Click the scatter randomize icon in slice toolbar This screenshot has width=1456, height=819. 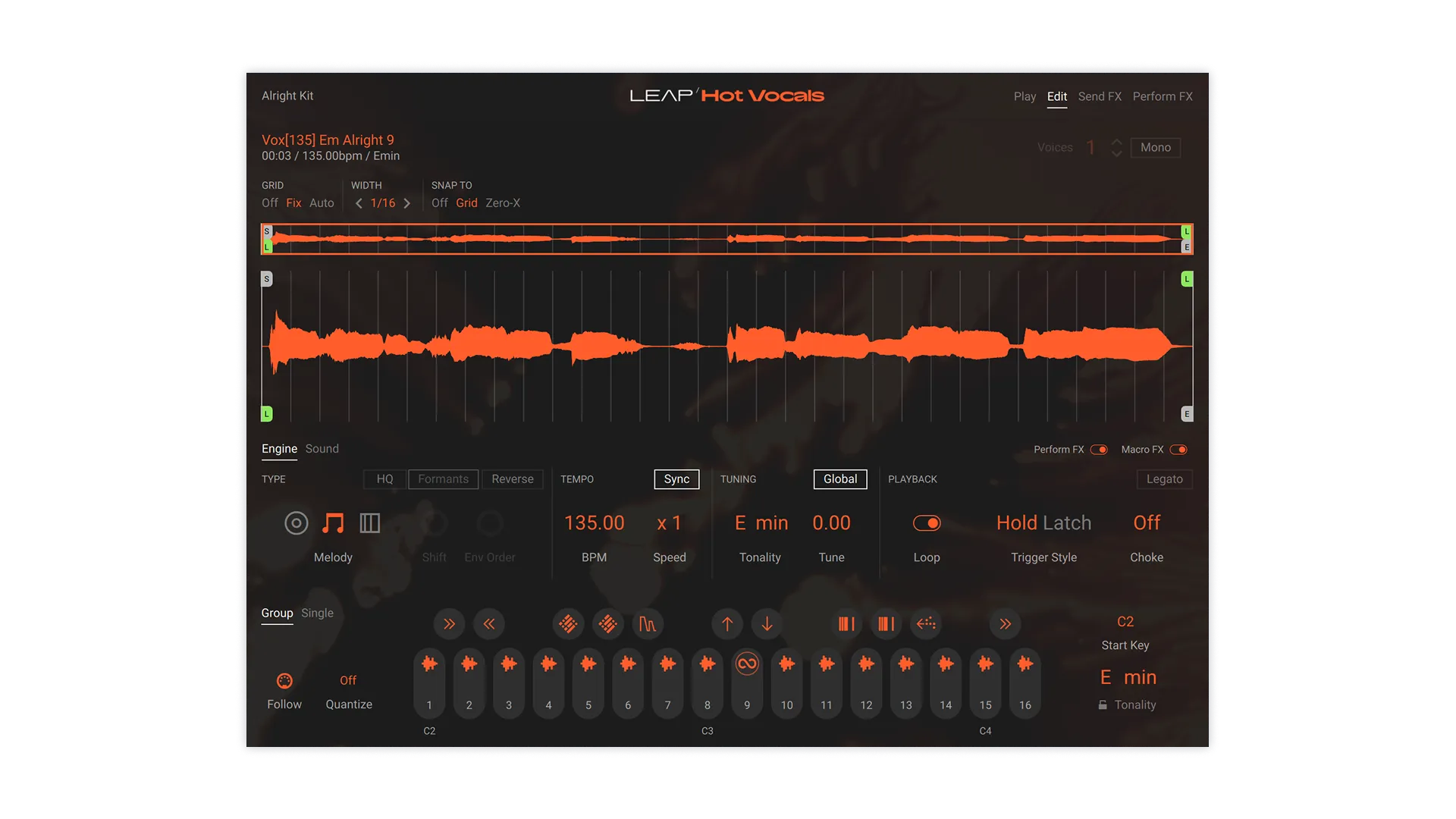pos(568,624)
